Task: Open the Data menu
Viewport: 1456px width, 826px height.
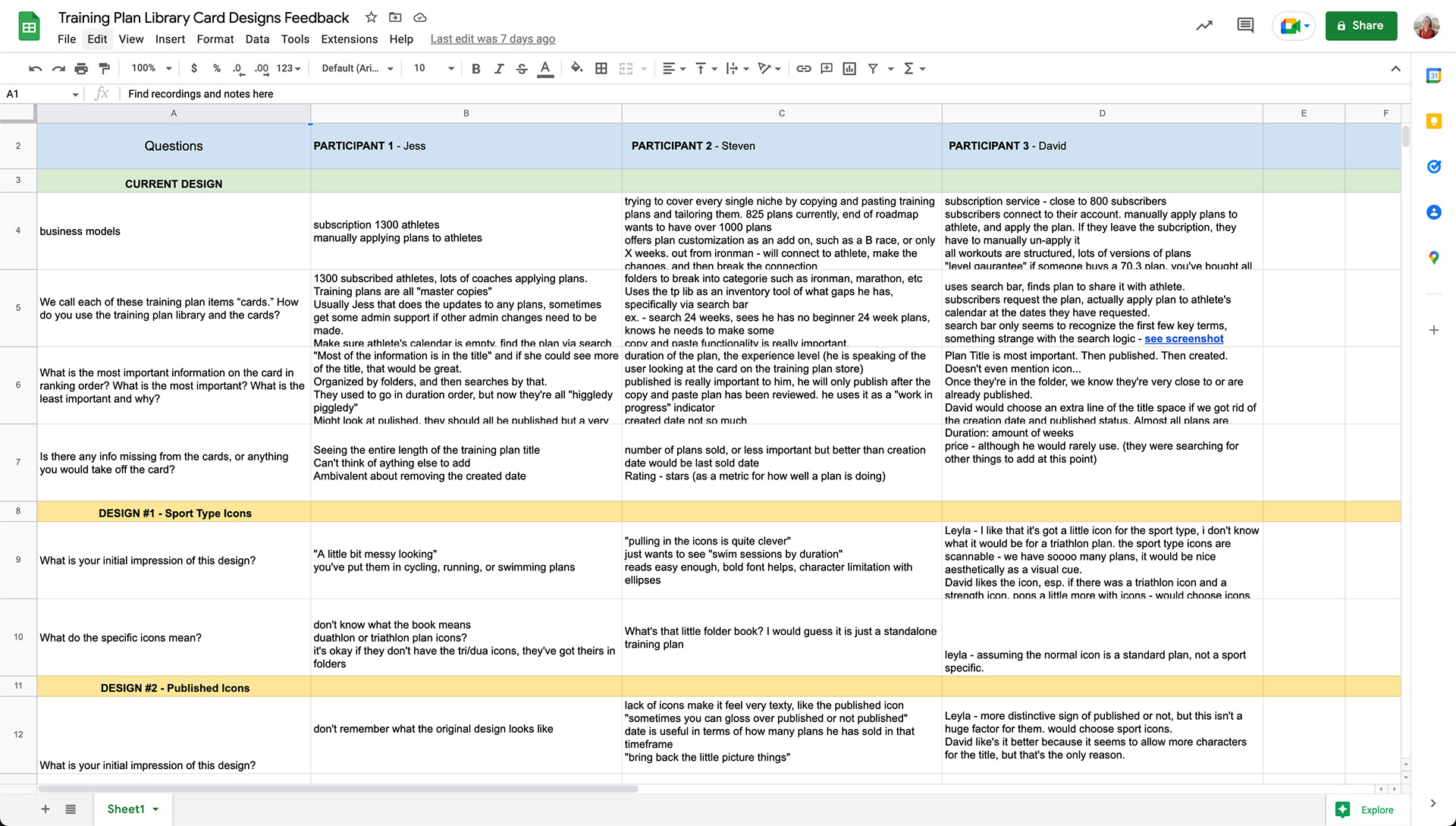Action: point(257,39)
